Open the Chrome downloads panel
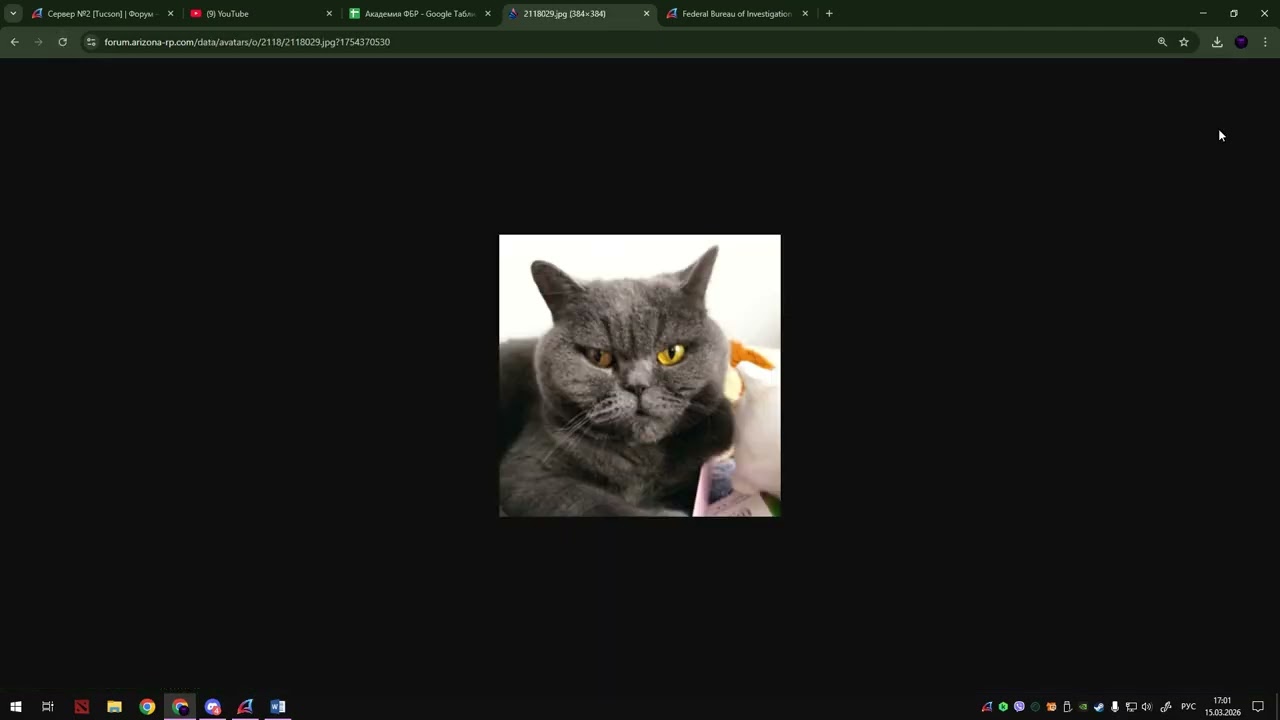Image resolution: width=1280 pixels, height=720 pixels. (x=1217, y=42)
